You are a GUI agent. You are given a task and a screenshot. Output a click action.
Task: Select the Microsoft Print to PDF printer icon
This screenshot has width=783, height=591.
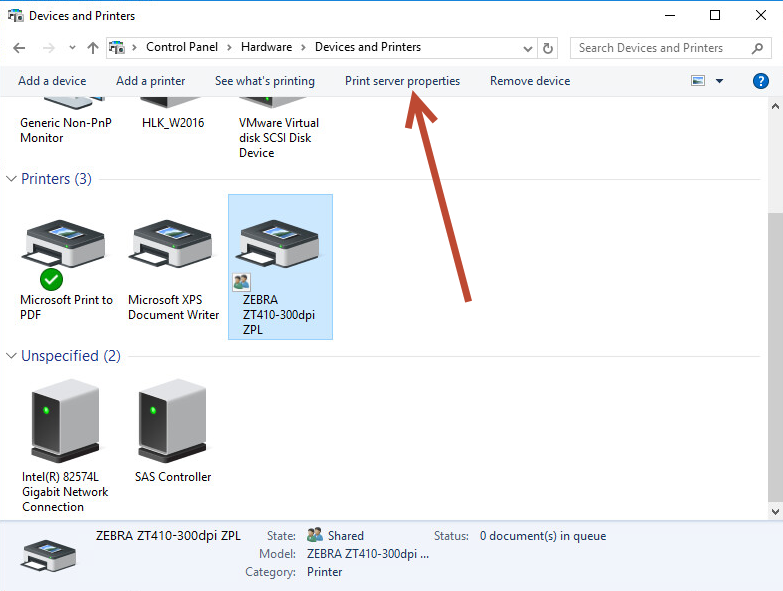(64, 247)
